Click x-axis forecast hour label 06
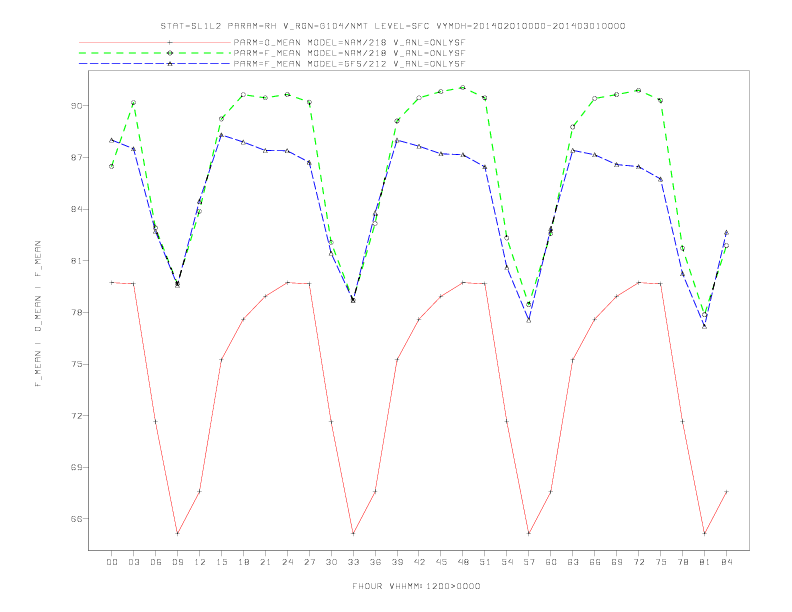Image resolution: width=792 pixels, height=612 pixels. tap(156, 562)
